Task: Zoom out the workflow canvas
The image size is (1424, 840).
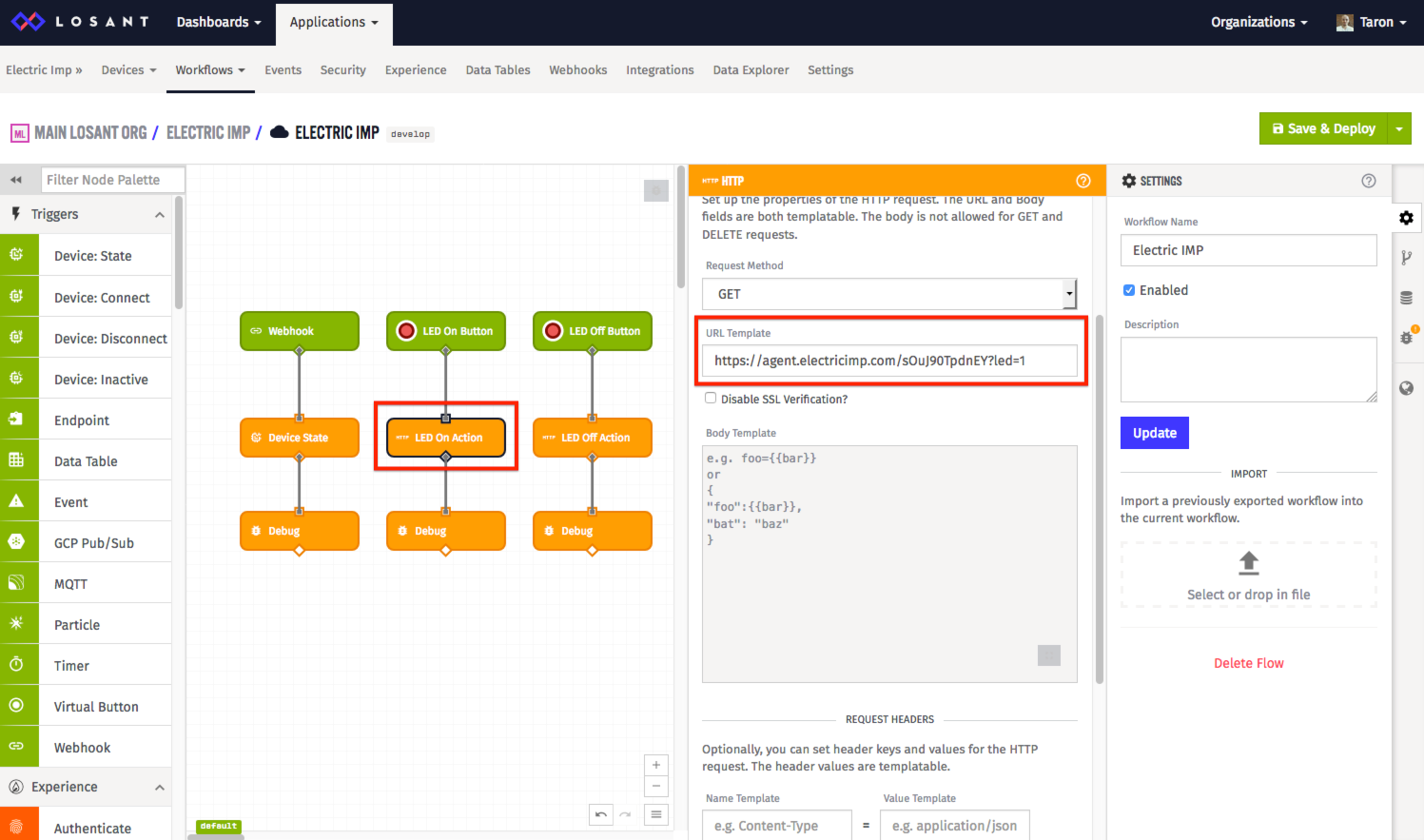Action: 656,787
